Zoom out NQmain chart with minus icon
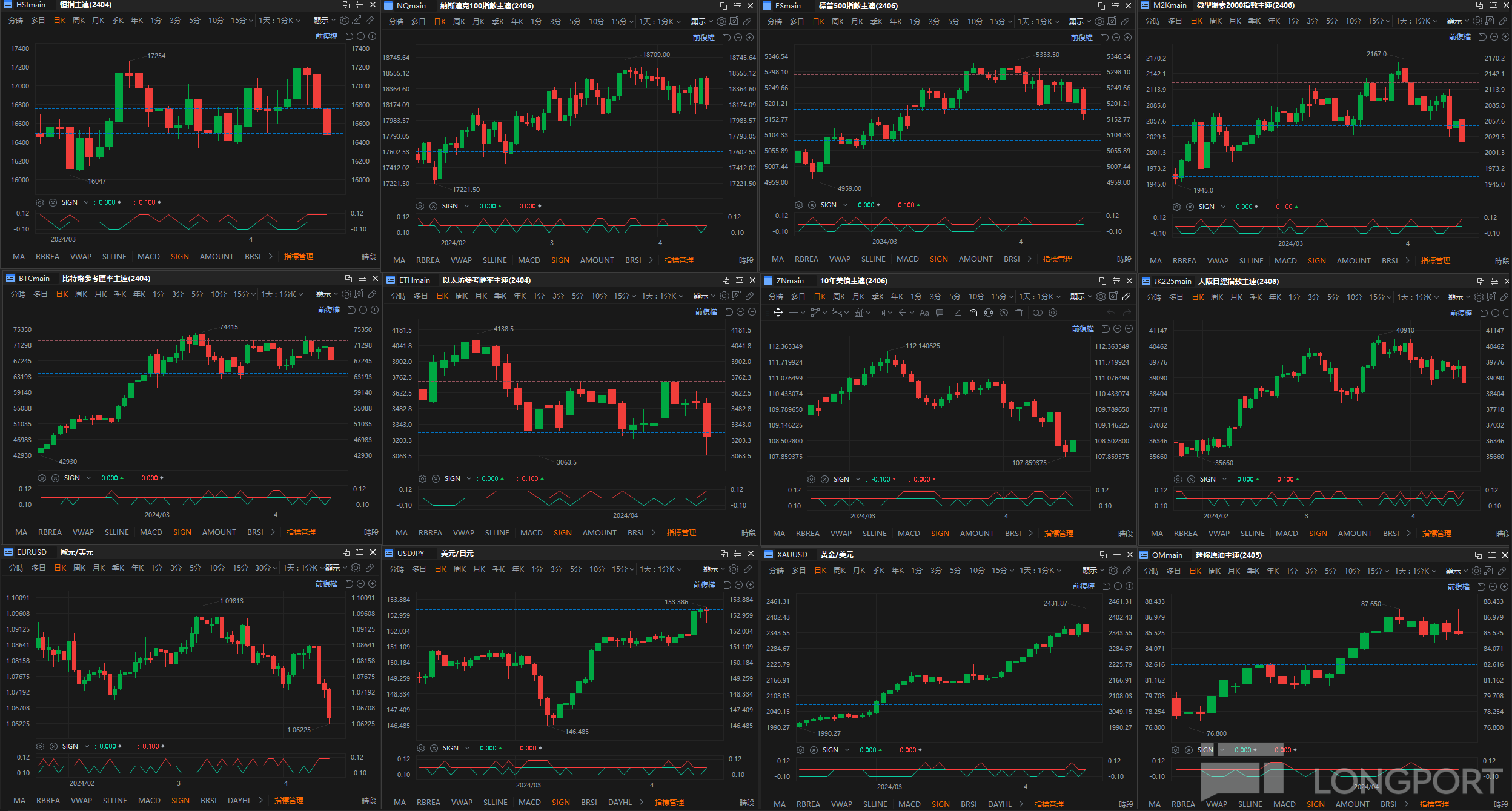The height and width of the screenshot is (811, 1512). click(738, 38)
